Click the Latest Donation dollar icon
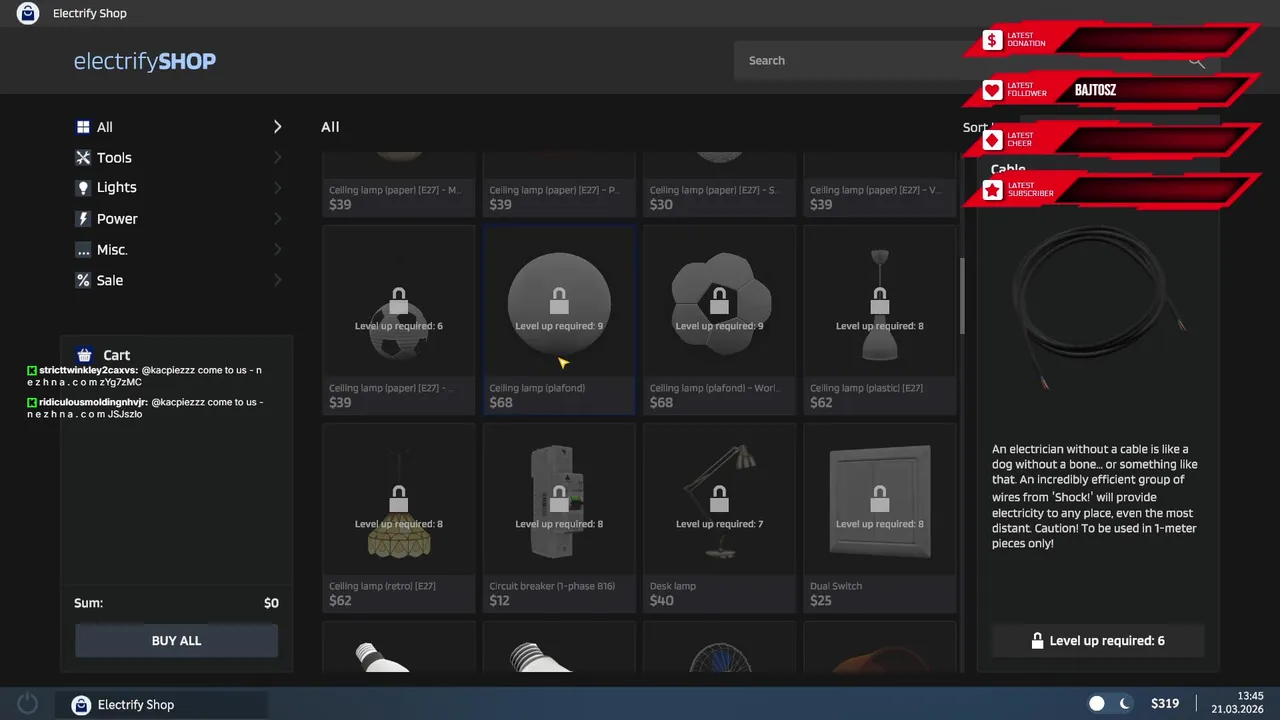Screen dimensions: 1280x720 click(992, 40)
